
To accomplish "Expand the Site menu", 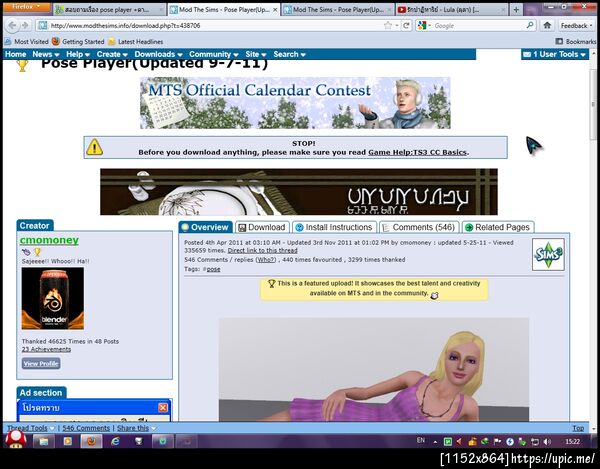I will (256, 54).
